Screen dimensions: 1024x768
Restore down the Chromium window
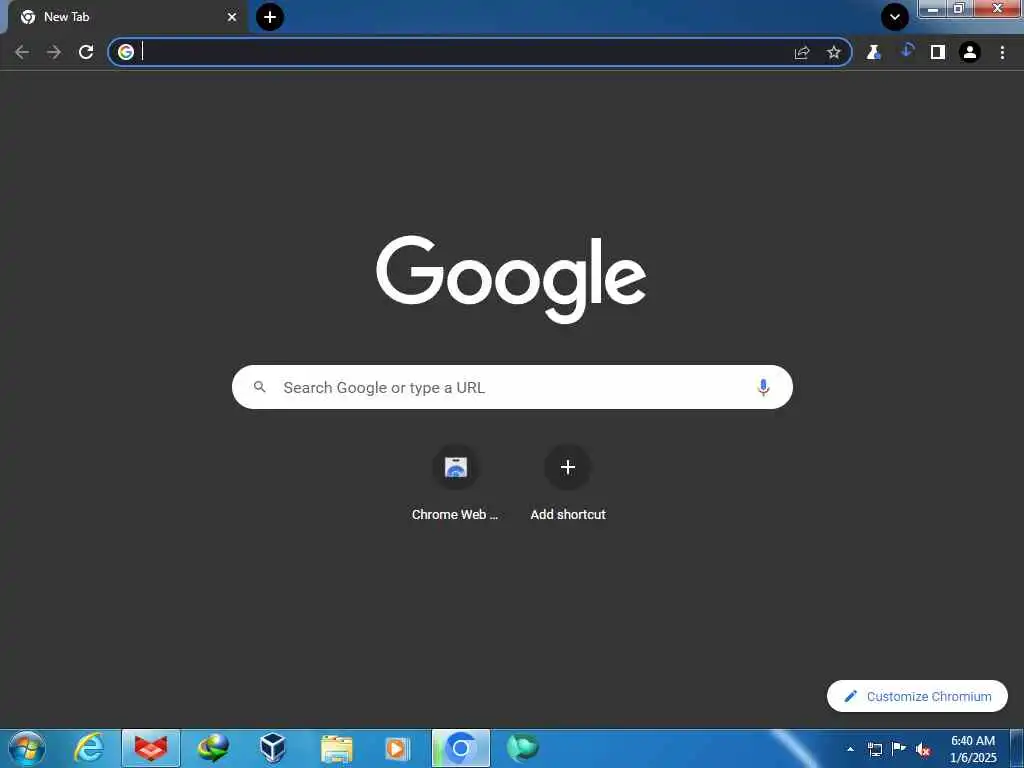959,9
